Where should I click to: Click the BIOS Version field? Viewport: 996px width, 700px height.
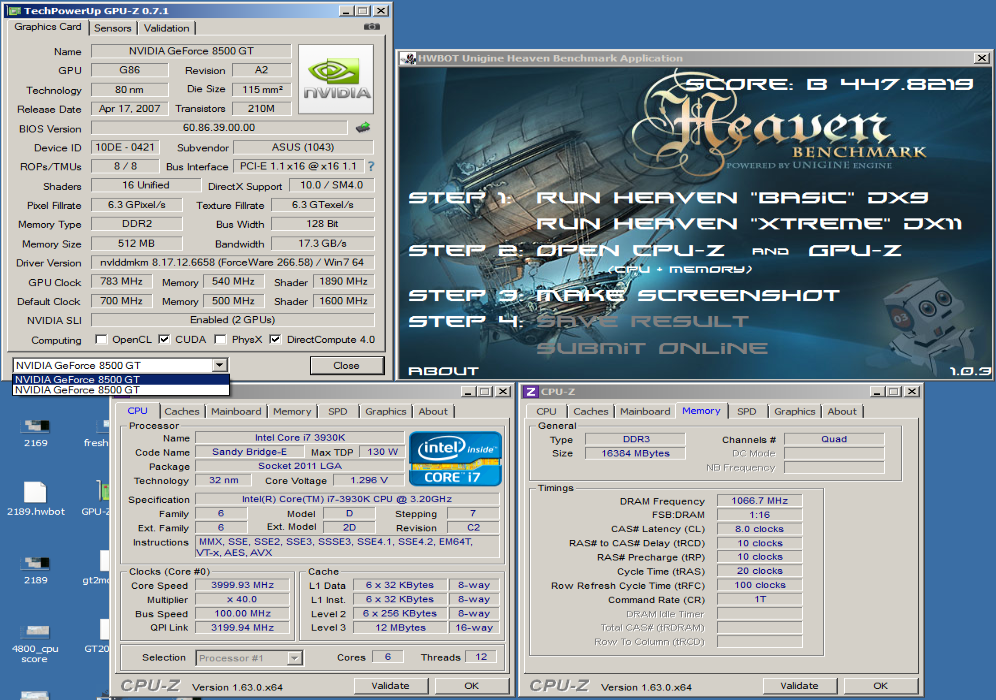219,128
